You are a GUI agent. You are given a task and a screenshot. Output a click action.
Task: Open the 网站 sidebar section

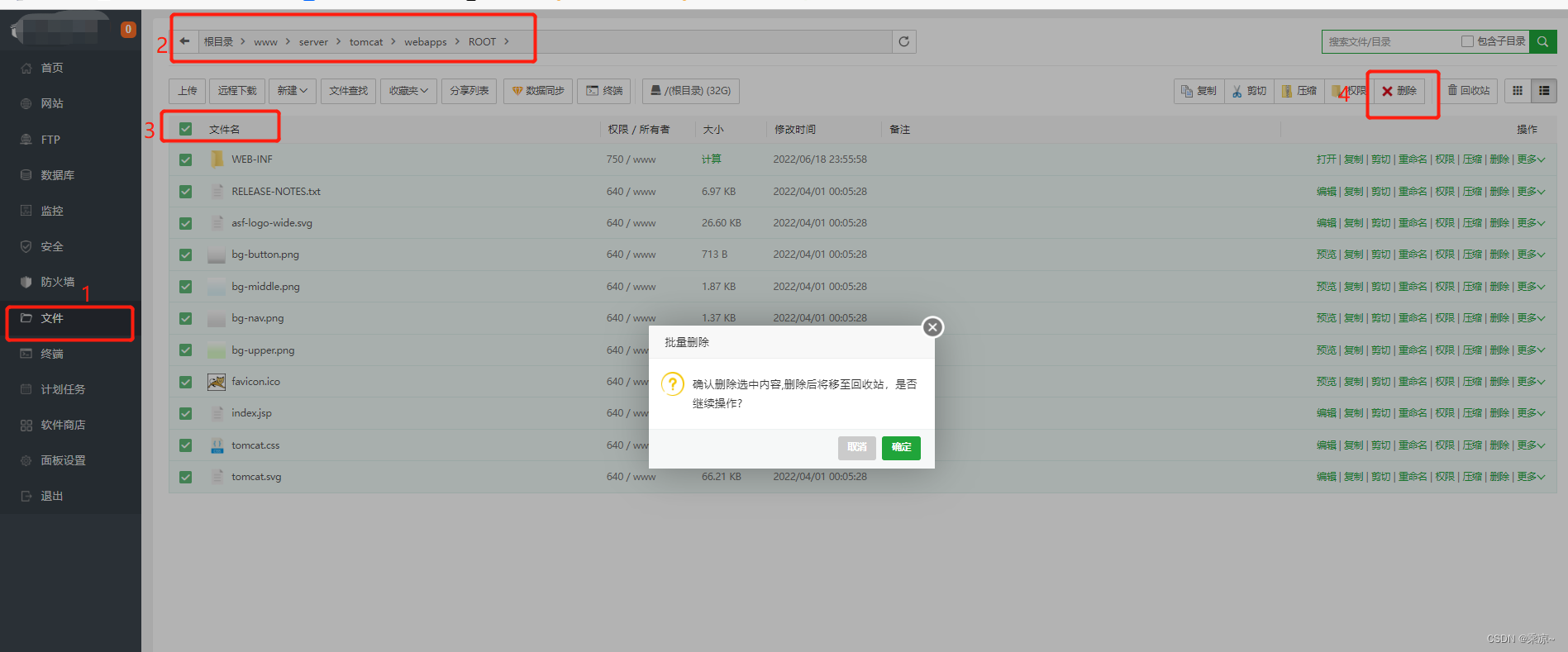52,103
